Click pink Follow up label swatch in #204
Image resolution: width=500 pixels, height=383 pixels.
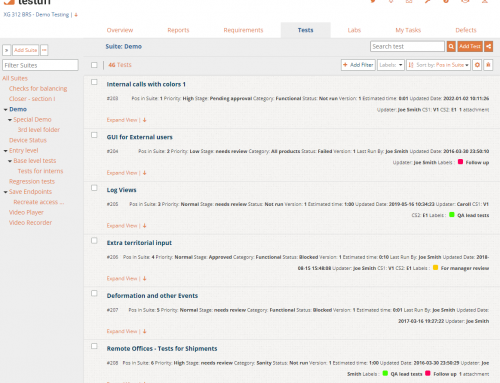click(460, 162)
